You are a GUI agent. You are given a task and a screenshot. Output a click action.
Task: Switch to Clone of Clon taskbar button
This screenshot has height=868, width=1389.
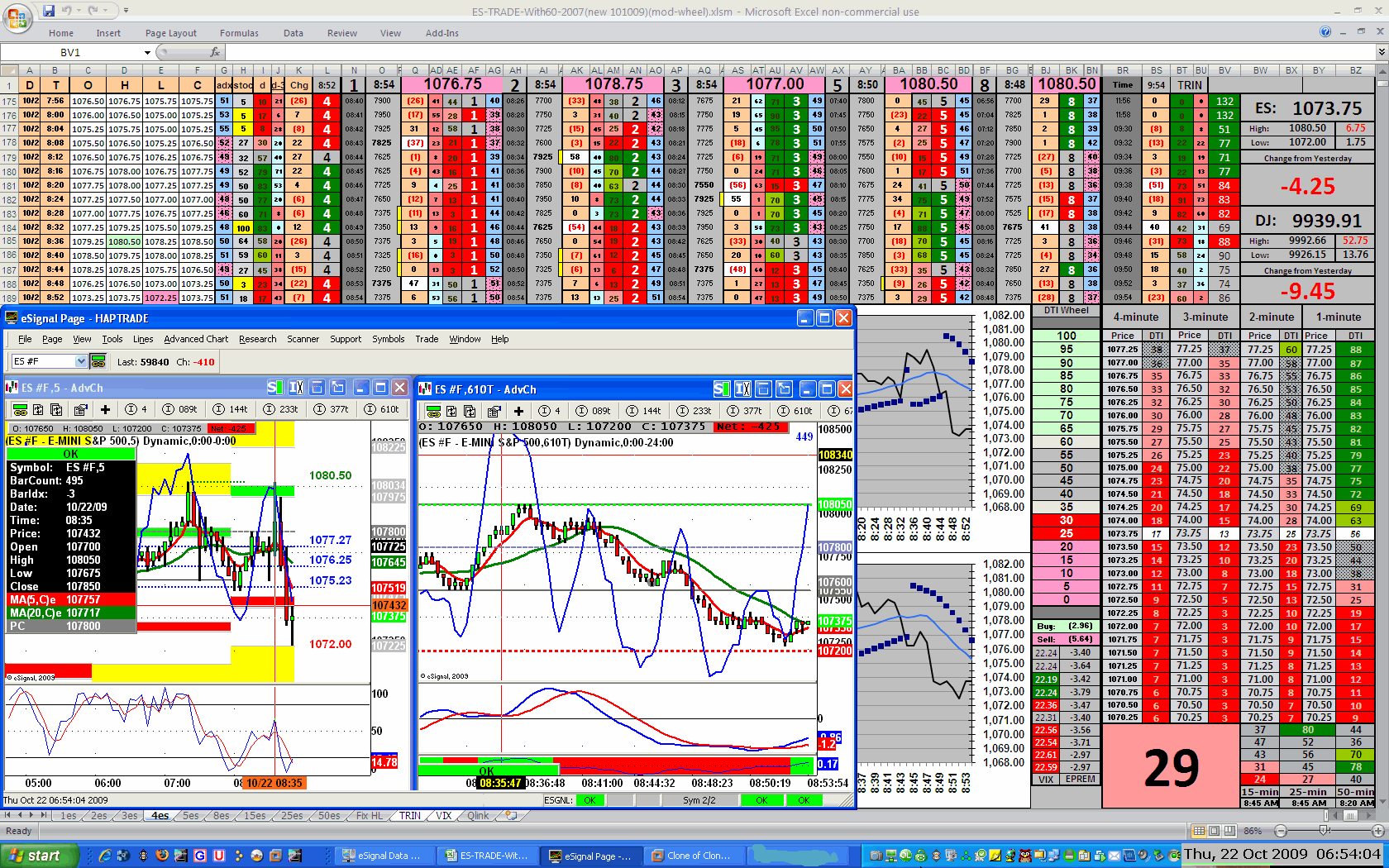pyautogui.click(x=694, y=856)
